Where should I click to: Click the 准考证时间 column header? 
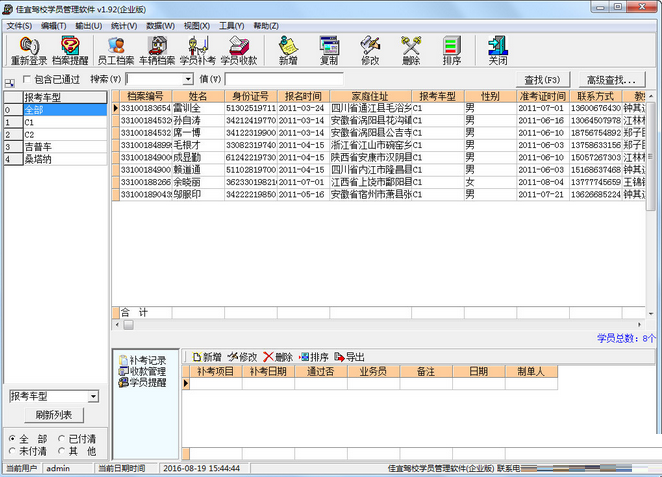(x=543, y=96)
